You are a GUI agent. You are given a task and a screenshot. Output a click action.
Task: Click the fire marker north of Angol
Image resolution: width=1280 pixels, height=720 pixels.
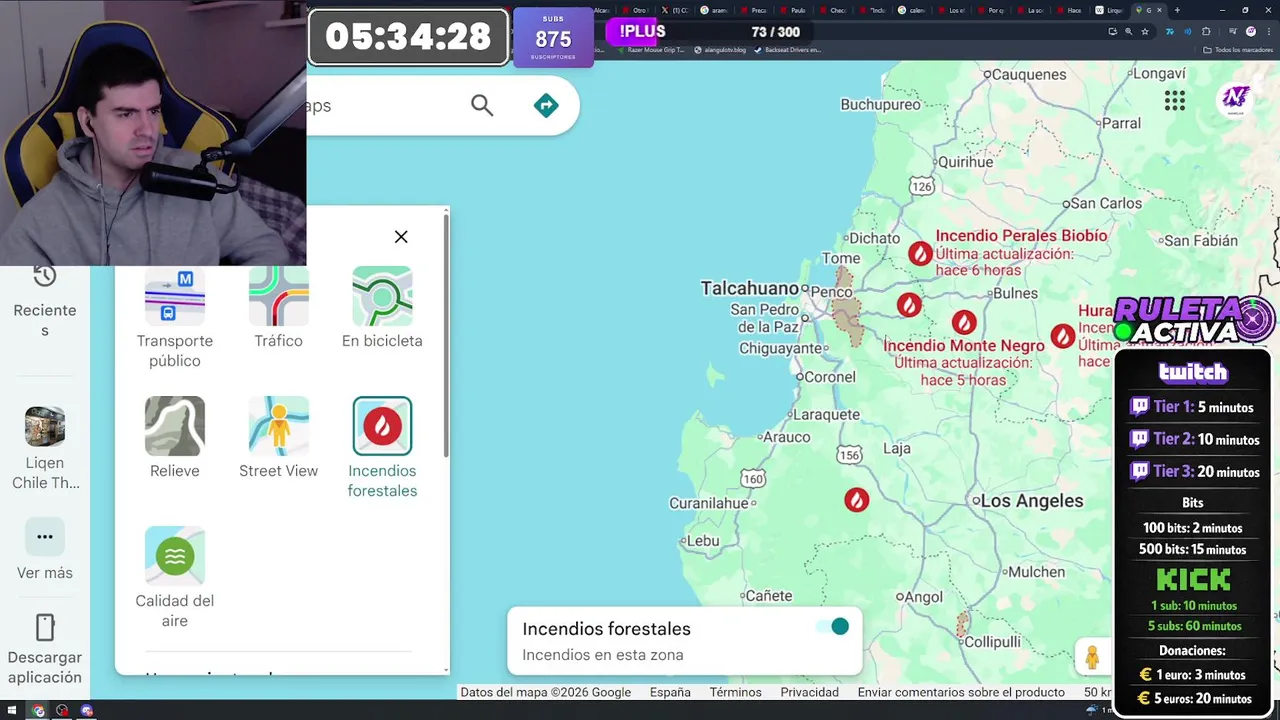(x=856, y=499)
